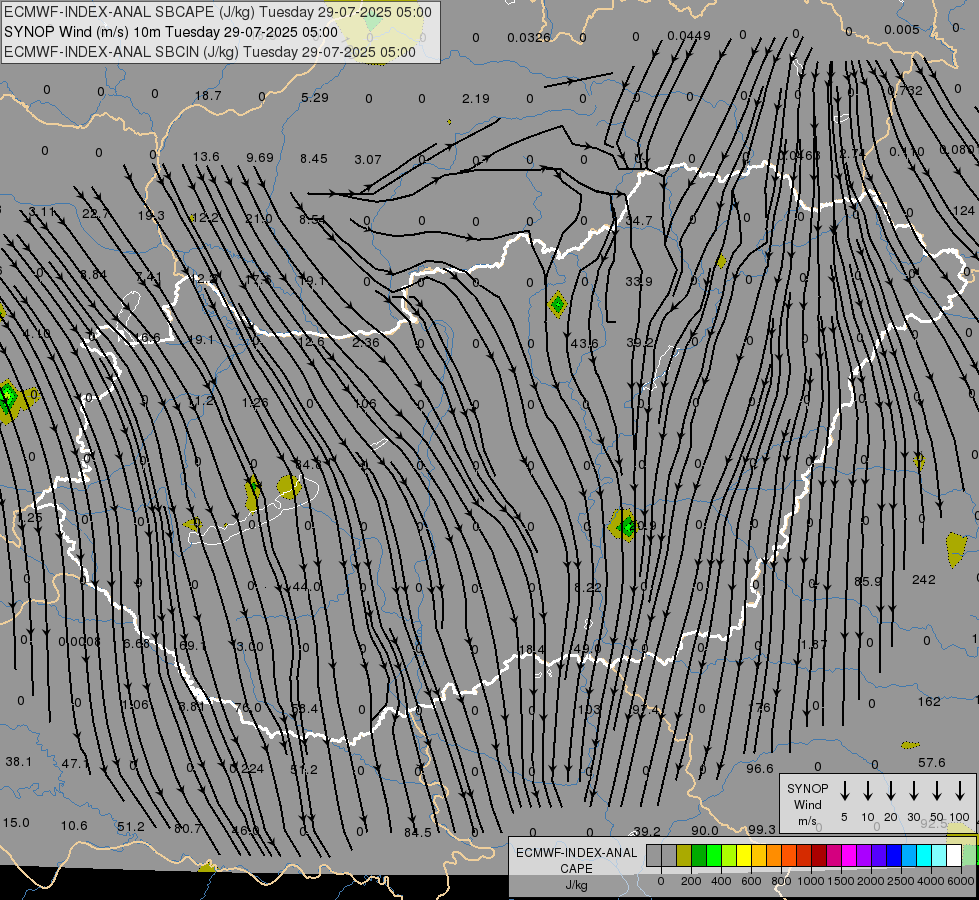The width and height of the screenshot is (979, 900).
Task: Pick the white swatch before 6000
Action: click(953, 856)
